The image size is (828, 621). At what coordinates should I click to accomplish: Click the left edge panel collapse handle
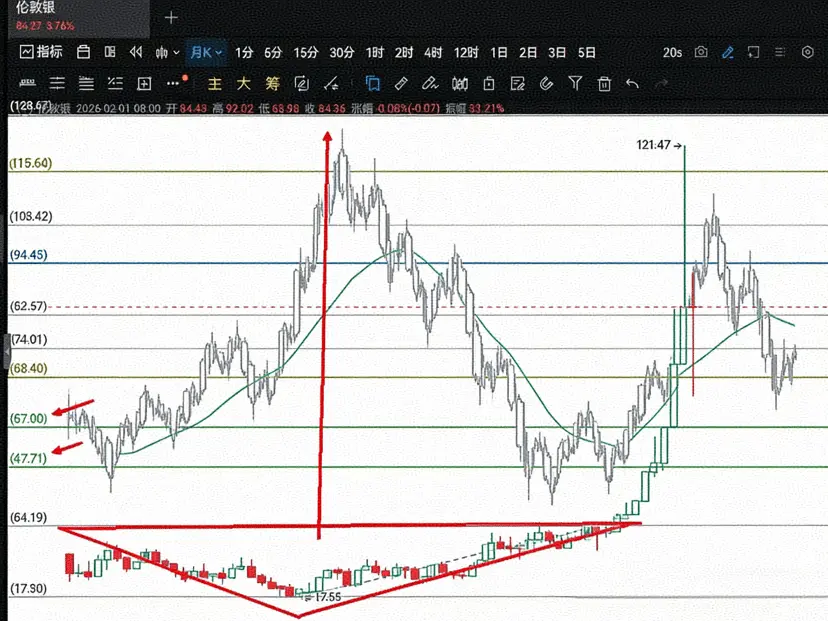tap(7, 351)
